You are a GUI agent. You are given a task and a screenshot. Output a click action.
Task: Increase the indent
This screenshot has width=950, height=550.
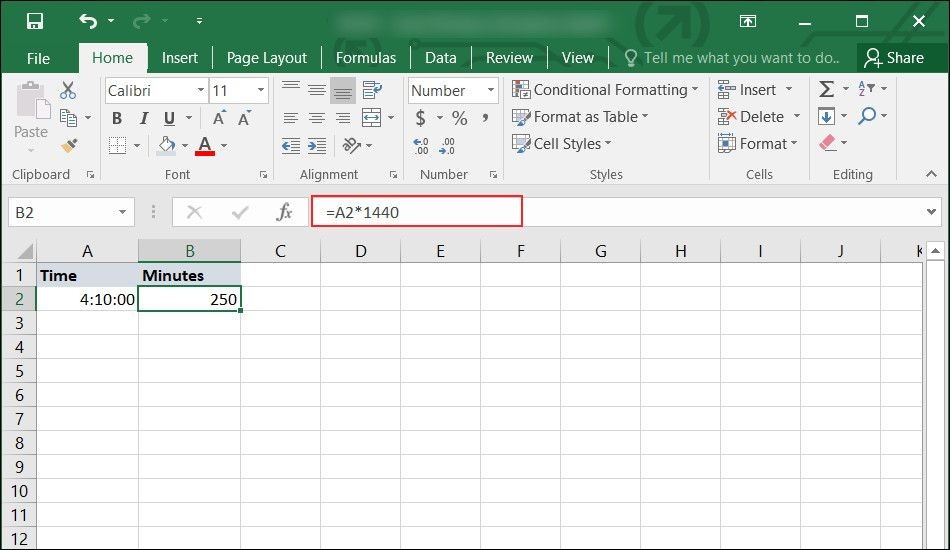(x=317, y=145)
